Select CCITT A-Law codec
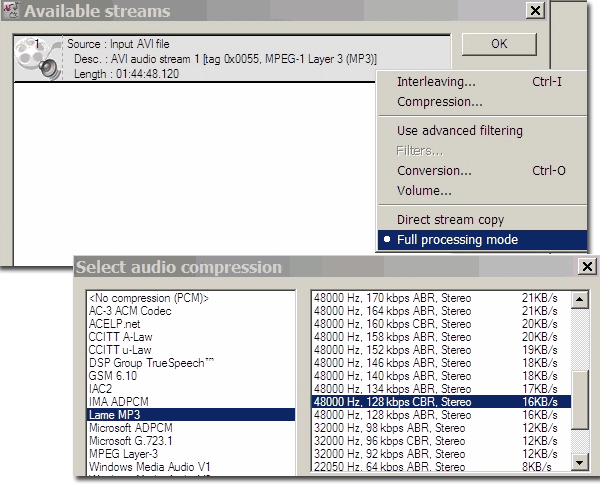This screenshot has width=600, height=484. point(191,337)
